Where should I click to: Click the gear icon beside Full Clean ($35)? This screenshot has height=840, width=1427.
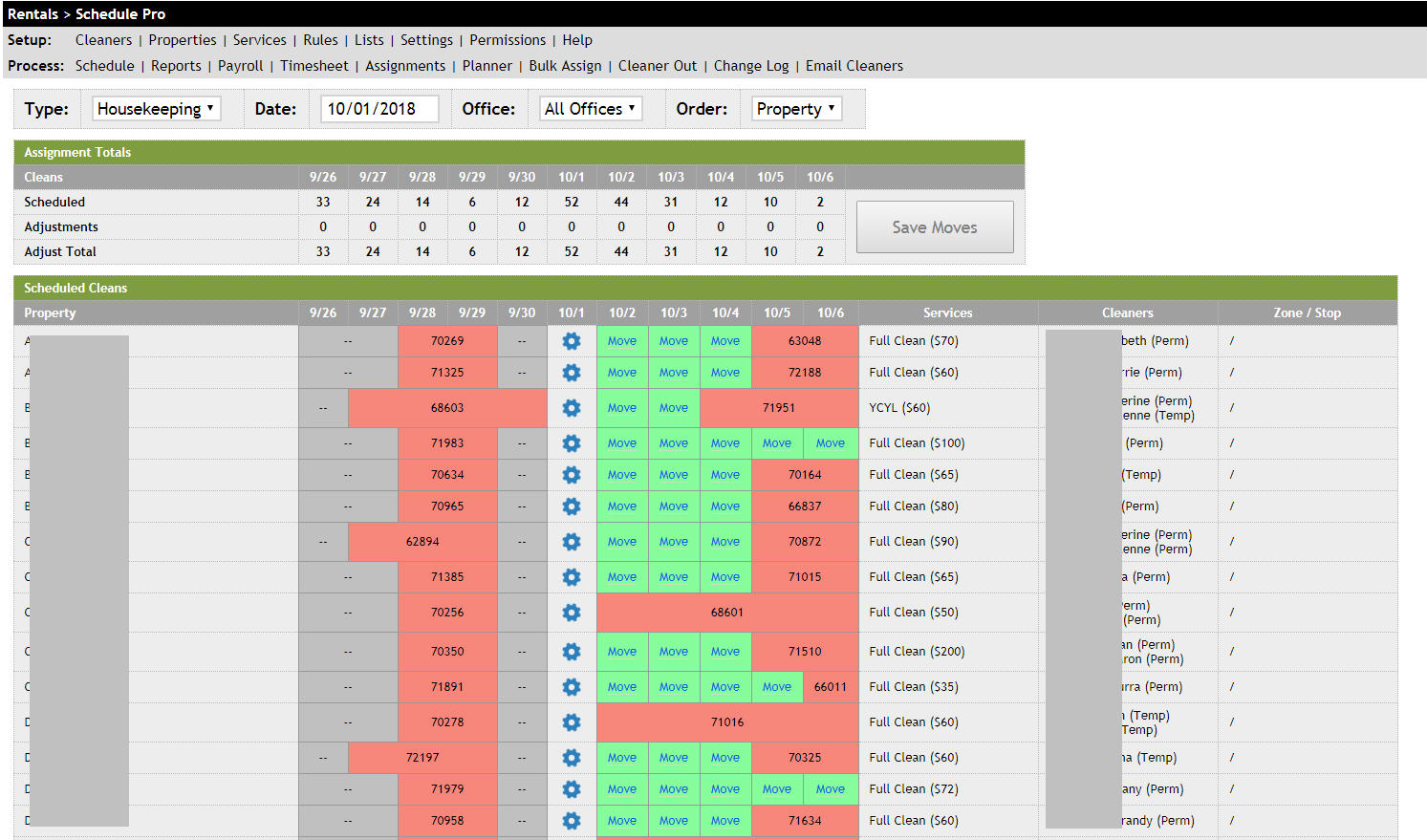pos(571,686)
